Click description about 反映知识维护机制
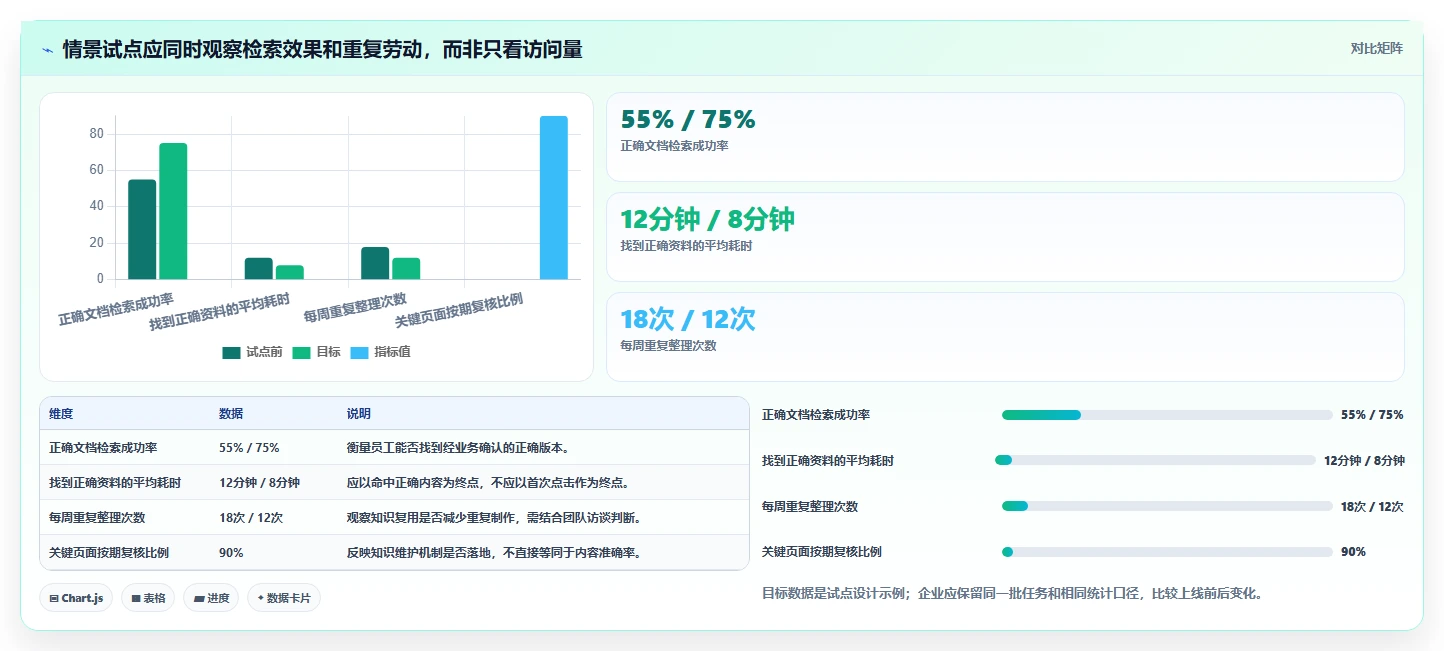This screenshot has width=1444, height=651. coord(495,553)
